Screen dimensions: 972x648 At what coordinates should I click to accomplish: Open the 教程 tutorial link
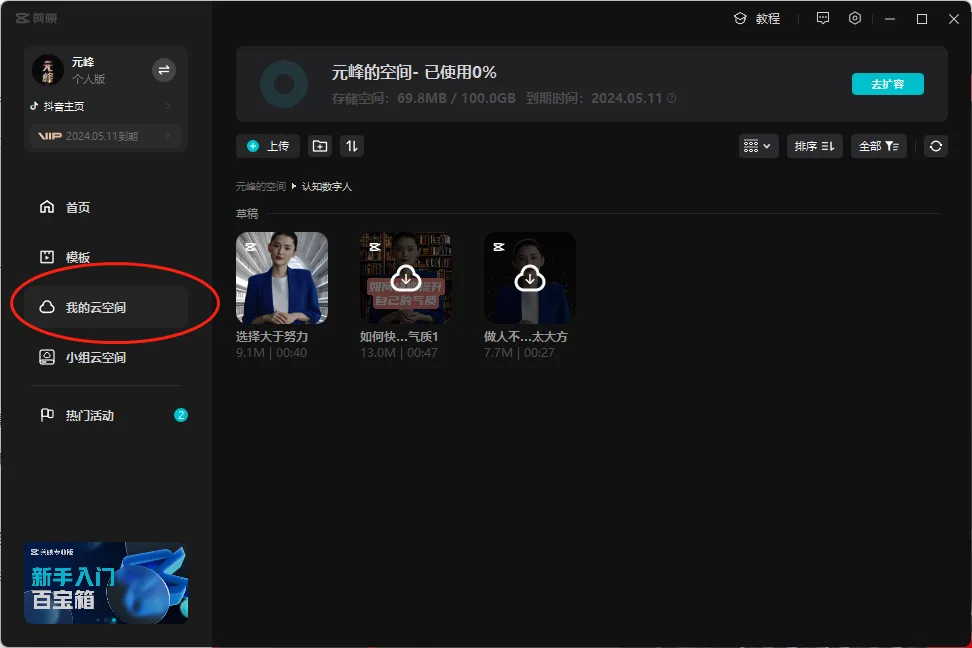[756, 19]
